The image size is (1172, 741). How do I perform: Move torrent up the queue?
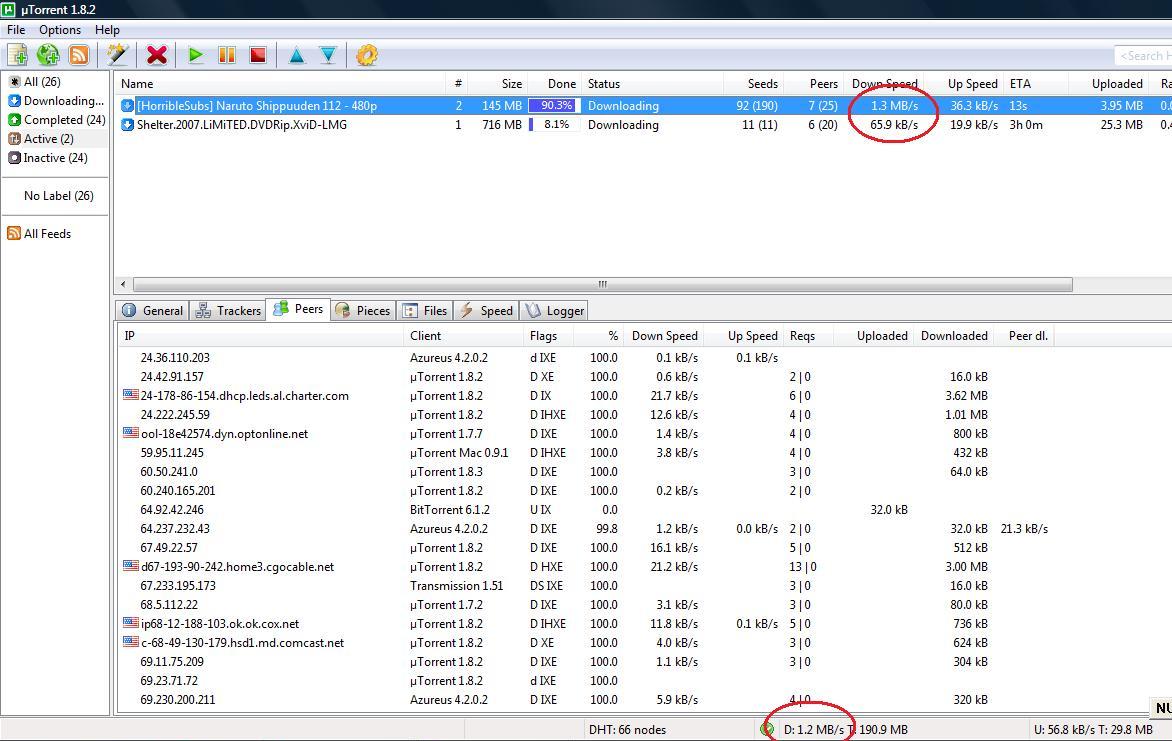click(x=297, y=55)
